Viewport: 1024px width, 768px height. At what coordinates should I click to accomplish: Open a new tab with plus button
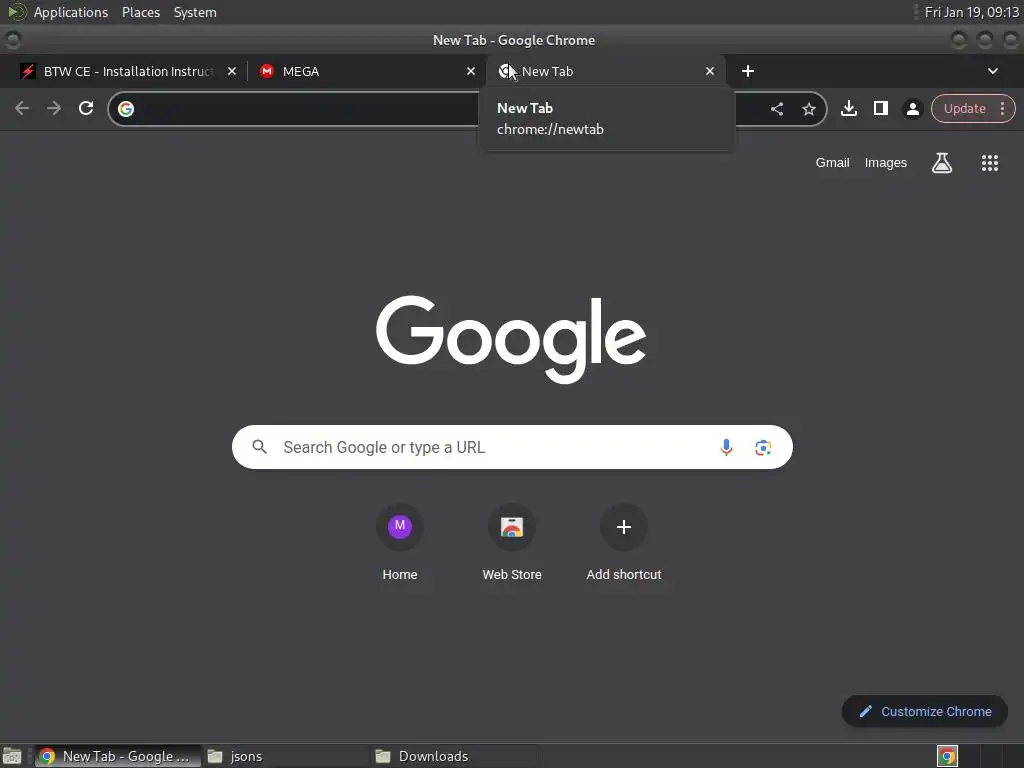coord(748,71)
